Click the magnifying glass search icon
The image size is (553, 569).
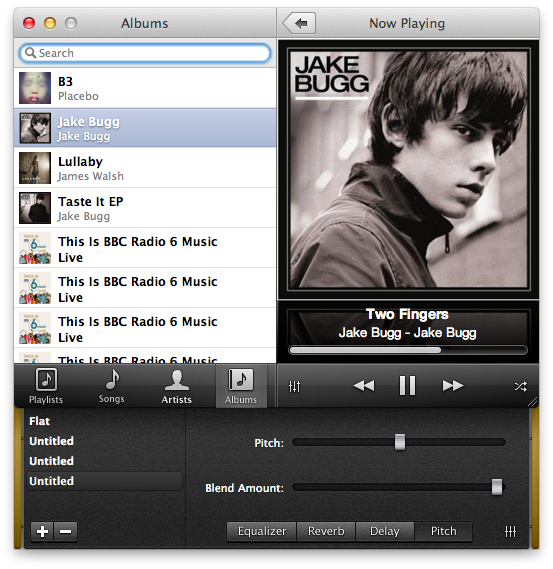[30, 53]
